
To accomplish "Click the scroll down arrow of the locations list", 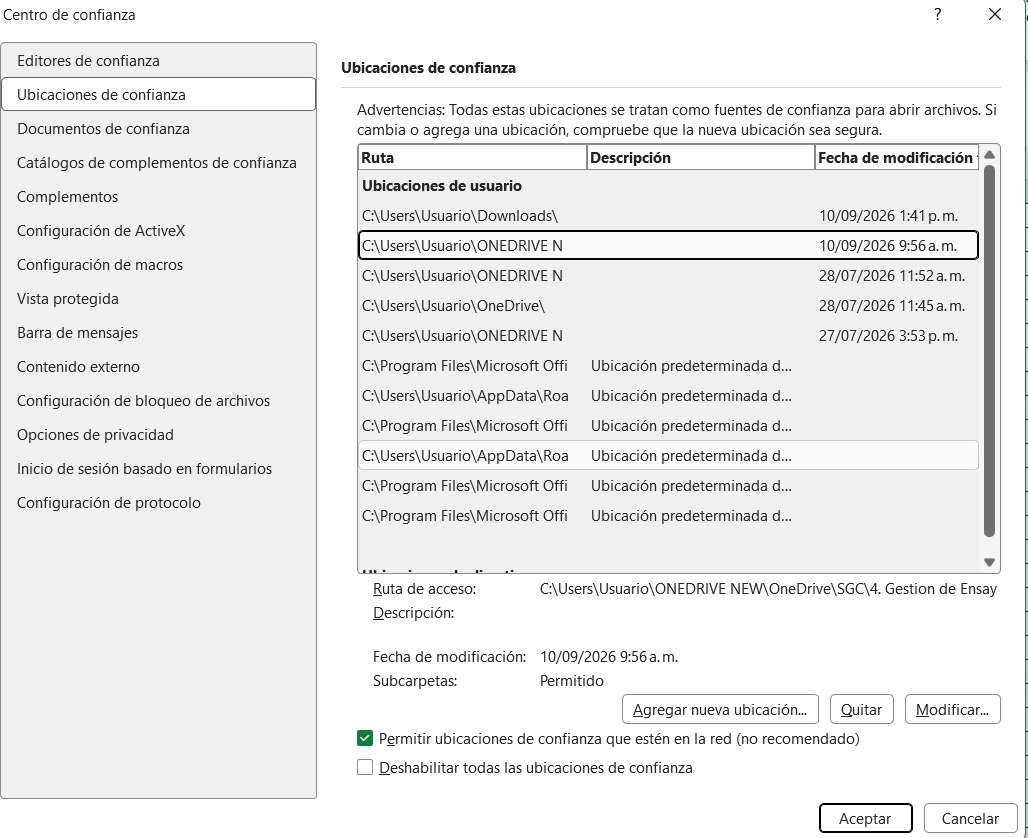I will click(x=989, y=562).
